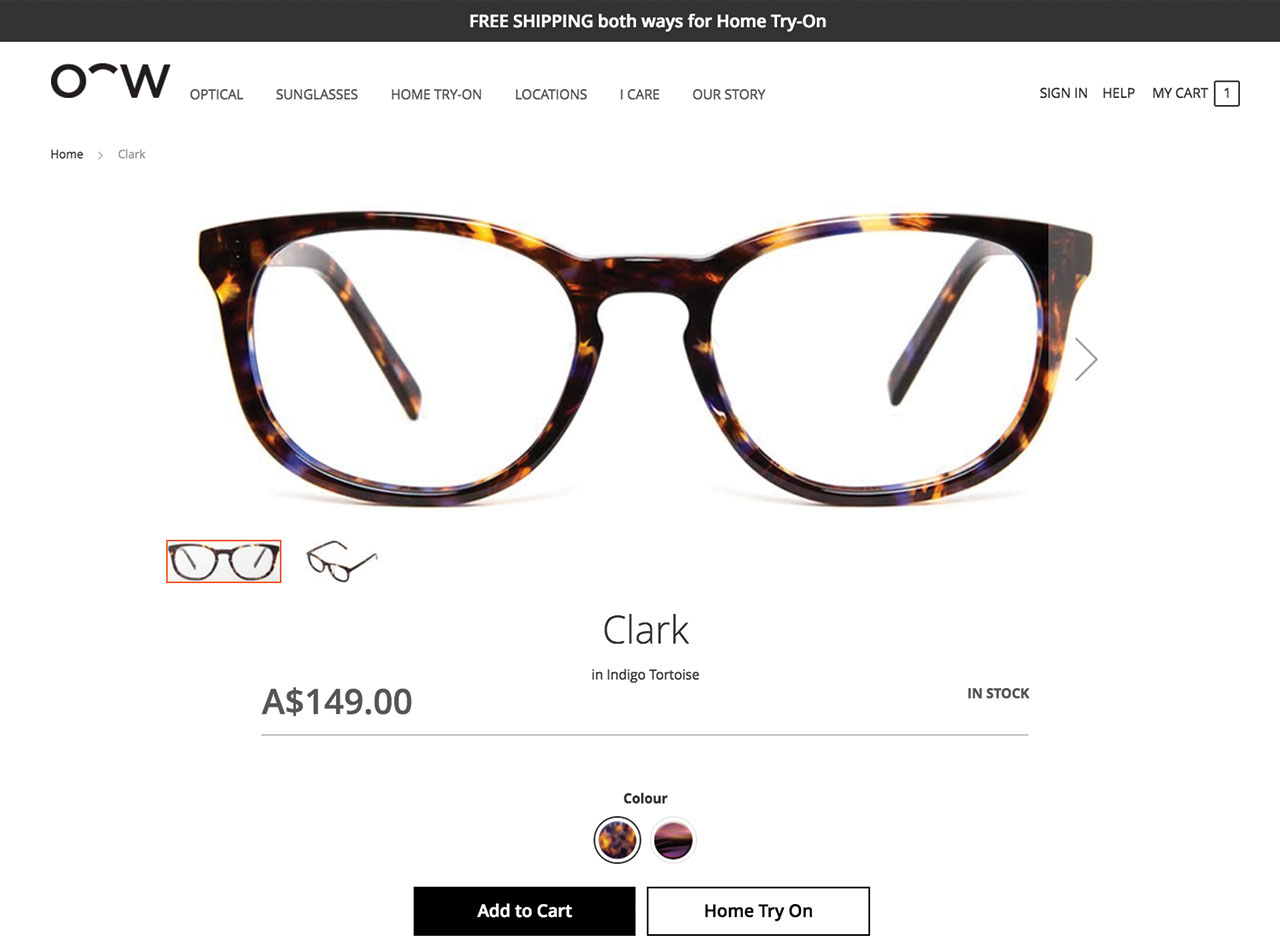Click the OW logo
This screenshot has height=940, width=1280.
110,81
